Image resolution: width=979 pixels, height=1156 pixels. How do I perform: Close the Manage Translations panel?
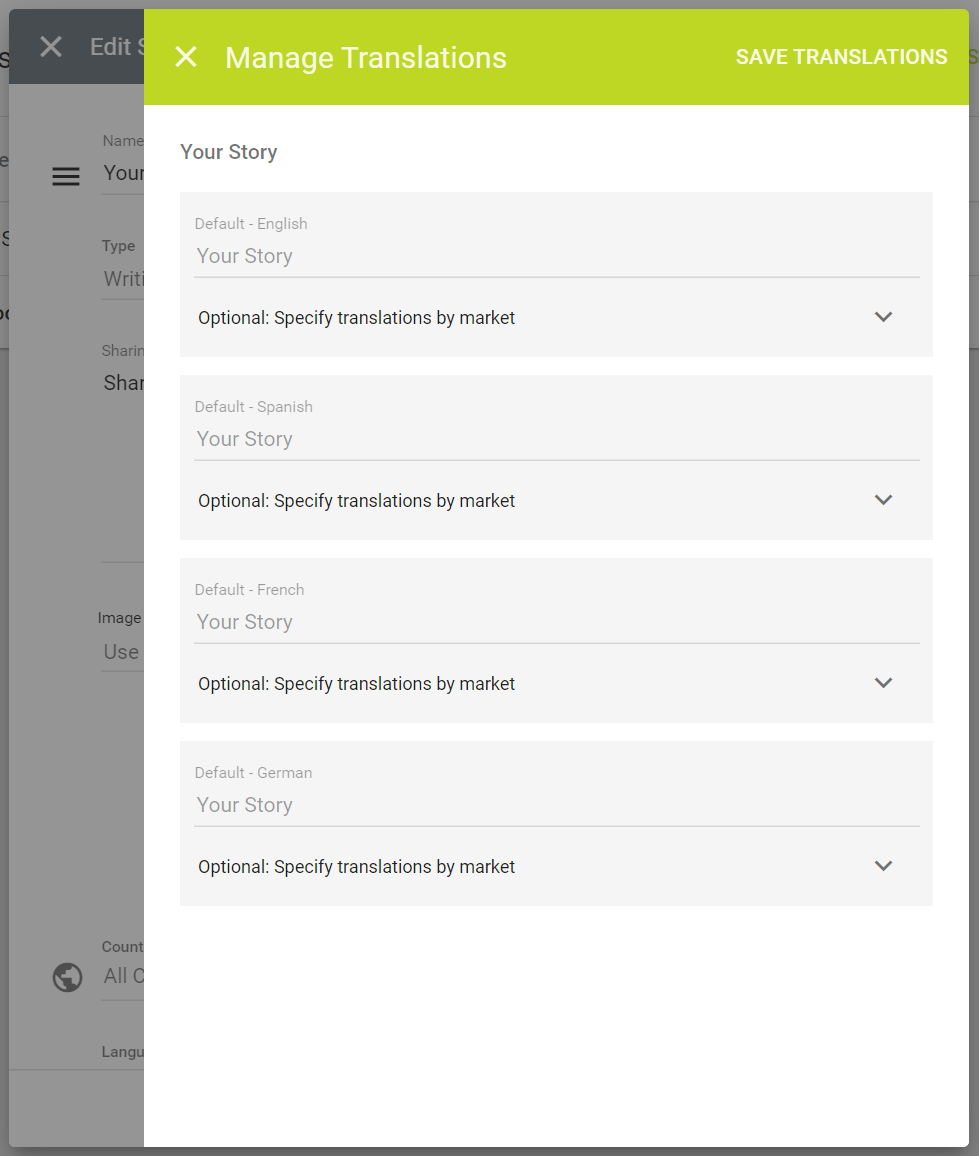pos(186,57)
